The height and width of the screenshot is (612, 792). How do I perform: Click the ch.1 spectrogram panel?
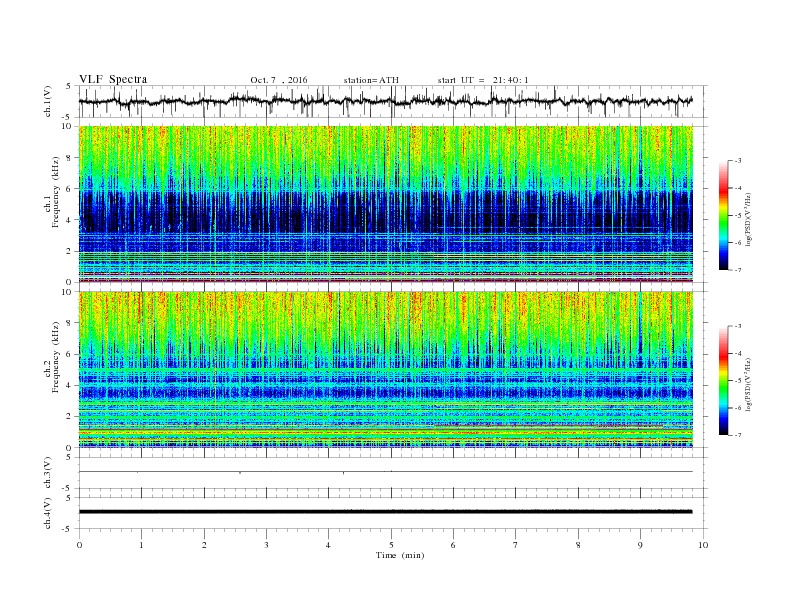point(386,204)
